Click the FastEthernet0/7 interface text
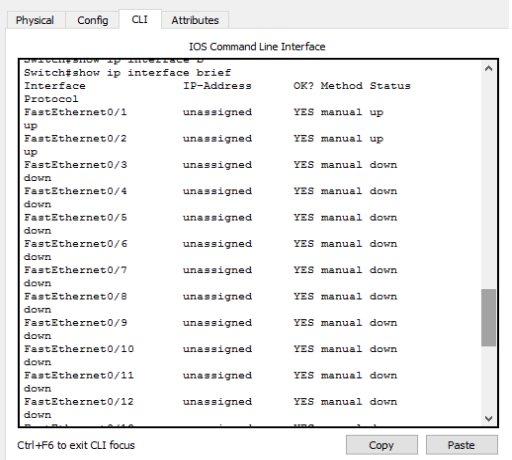This screenshot has width=512, height=460. pyautogui.click(x=75, y=270)
